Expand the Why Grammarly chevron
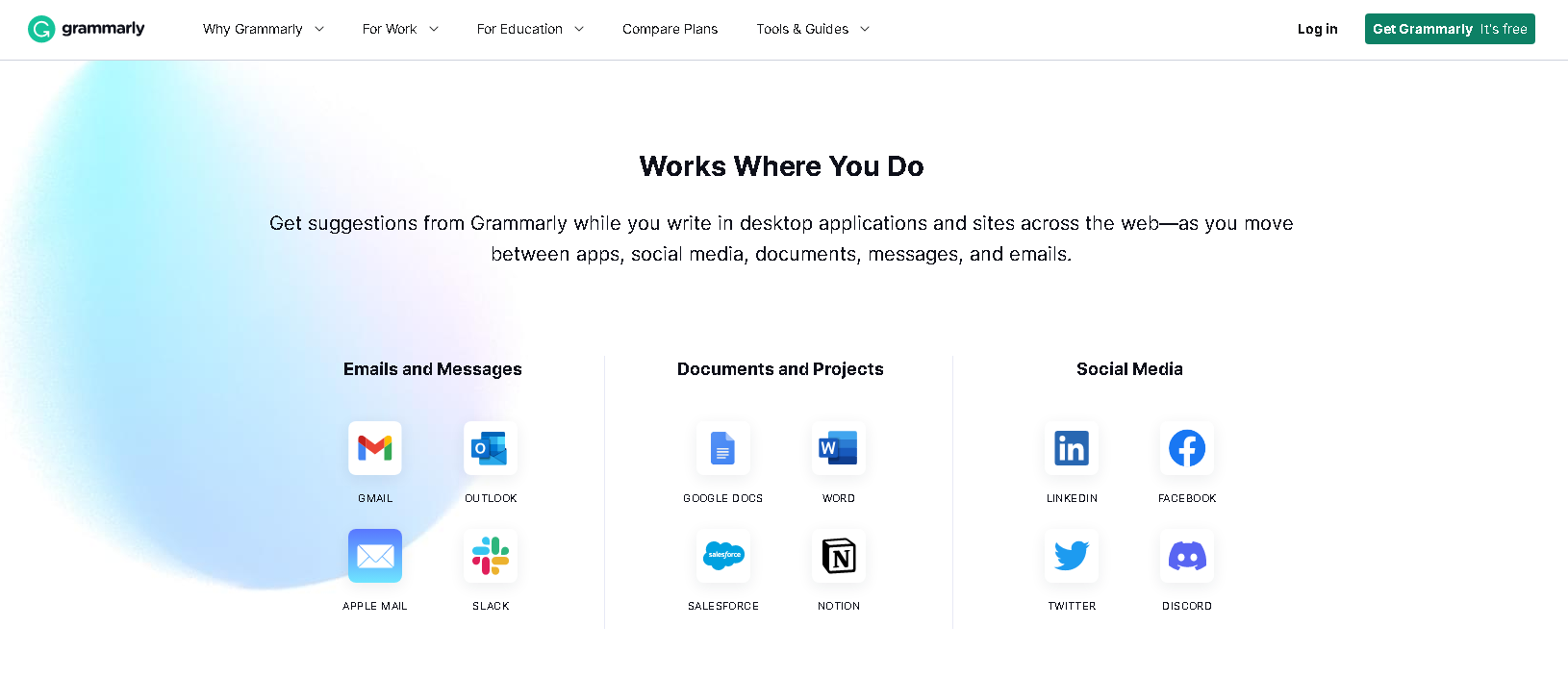This screenshot has width=1568, height=677. pos(319,30)
